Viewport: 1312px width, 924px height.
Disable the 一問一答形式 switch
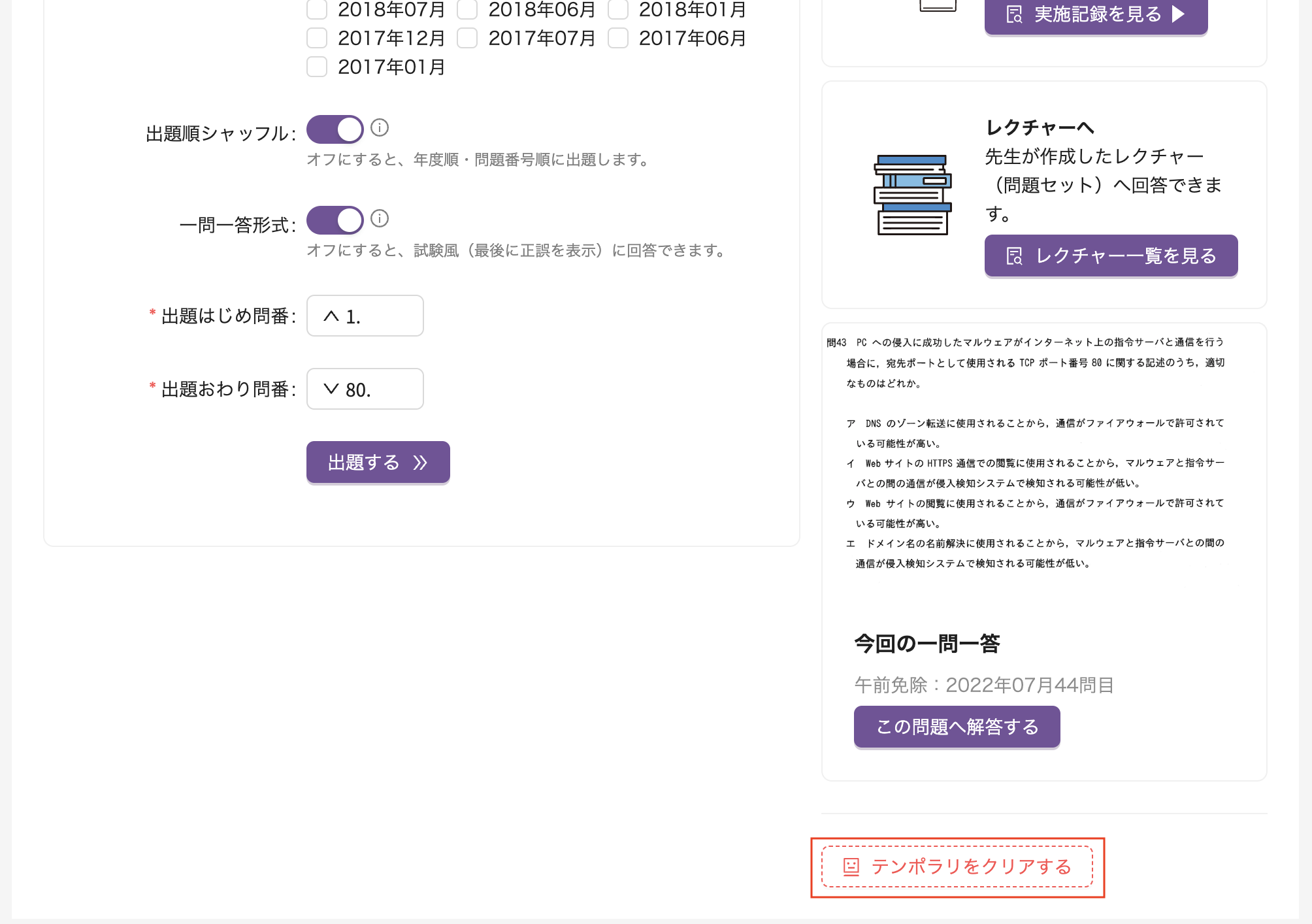[335, 220]
